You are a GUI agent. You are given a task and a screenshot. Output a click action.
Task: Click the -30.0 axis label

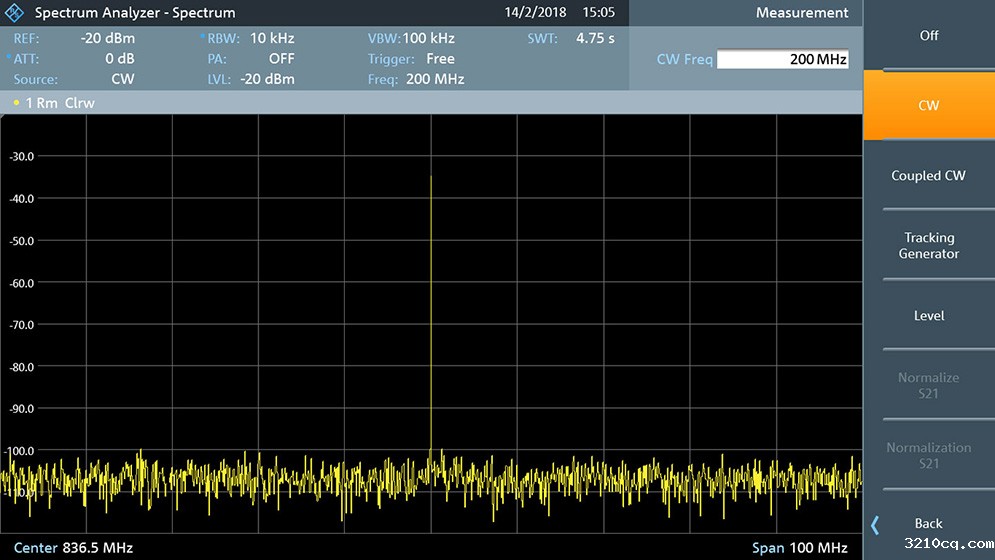22,156
